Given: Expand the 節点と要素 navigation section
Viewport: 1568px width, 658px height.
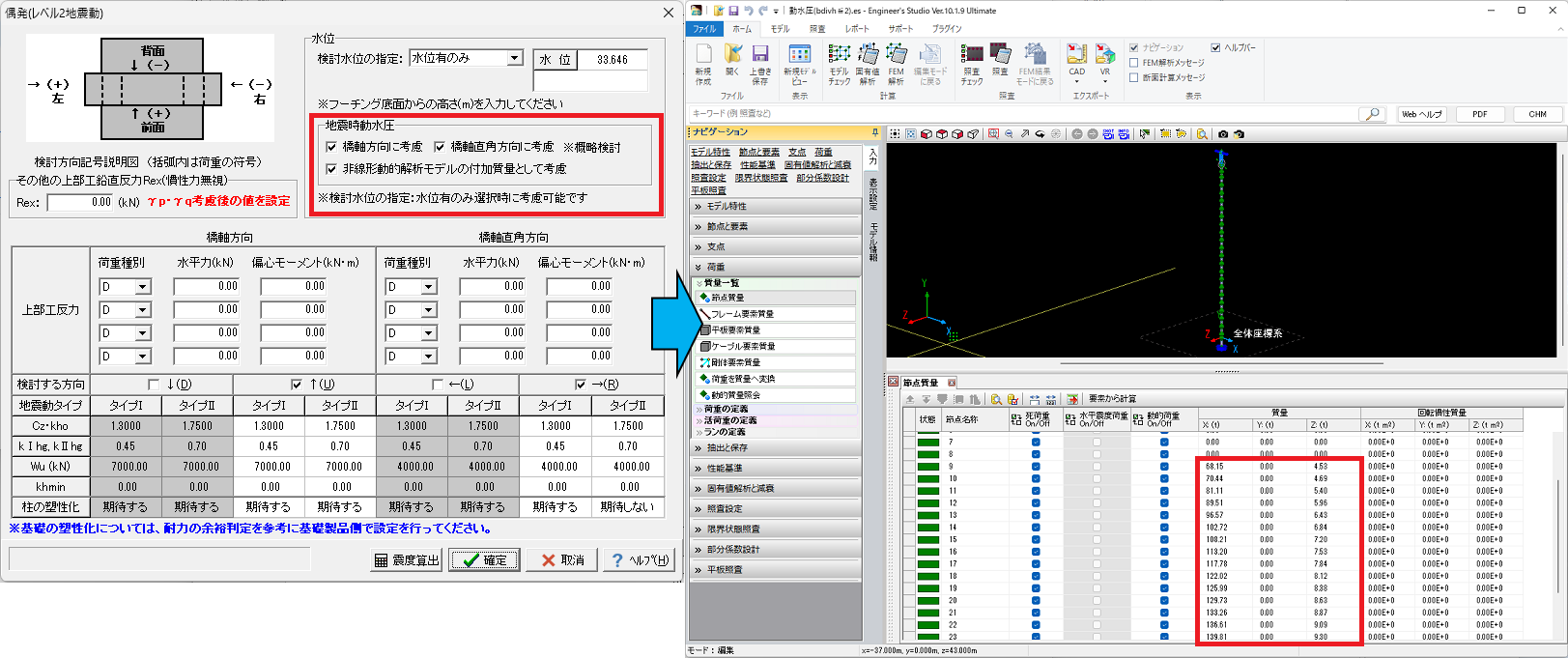Looking at the screenshot, I should click(727, 226).
